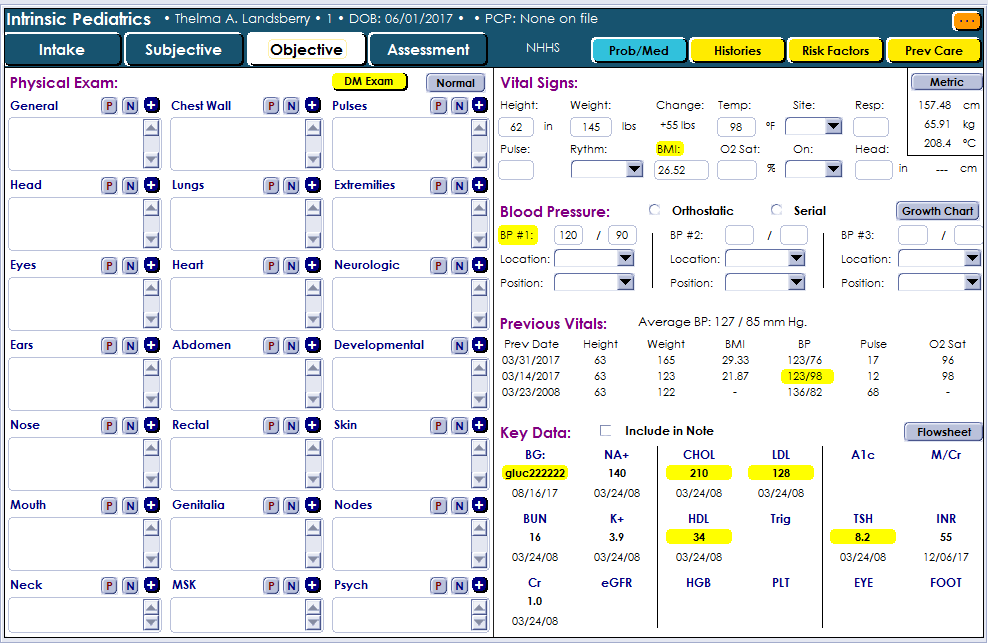Viewport: 988px width, 644px height.
Task: Click the P icon beside Abdomen
Action: point(271,346)
